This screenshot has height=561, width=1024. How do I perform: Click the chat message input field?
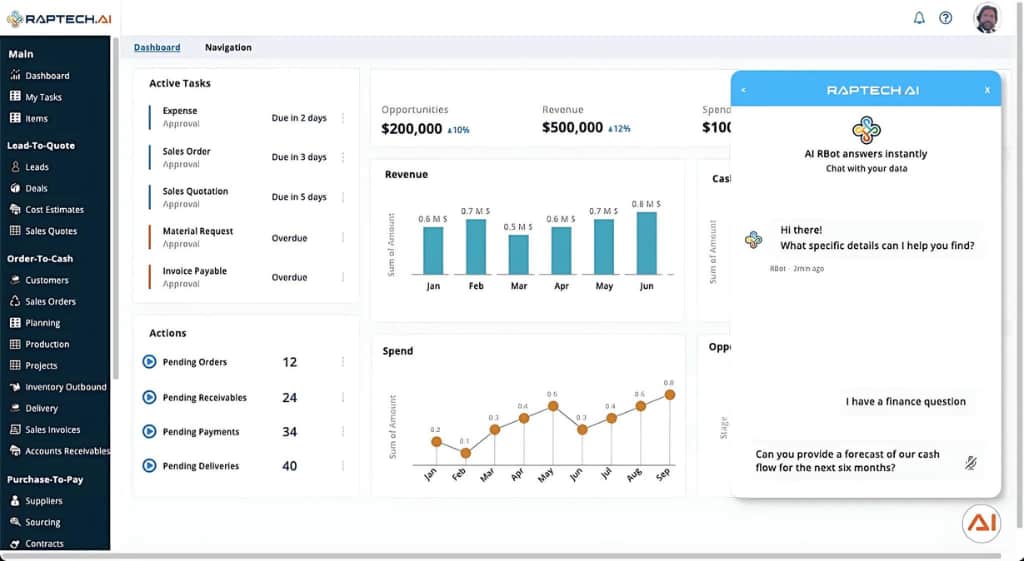tap(850, 461)
